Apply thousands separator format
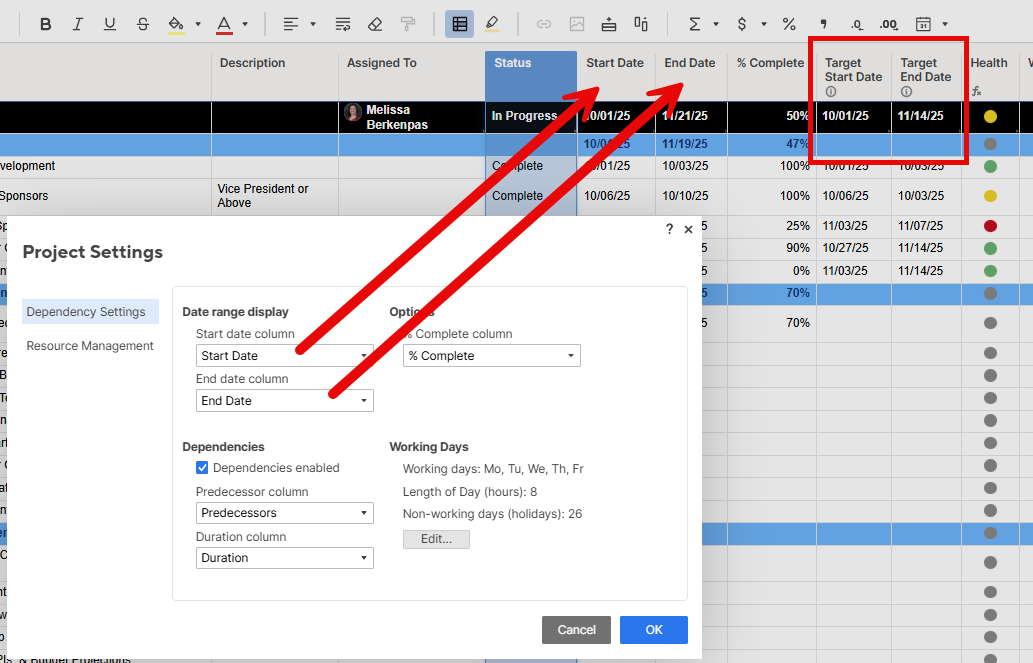1033x663 pixels. [x=823, y=24]
